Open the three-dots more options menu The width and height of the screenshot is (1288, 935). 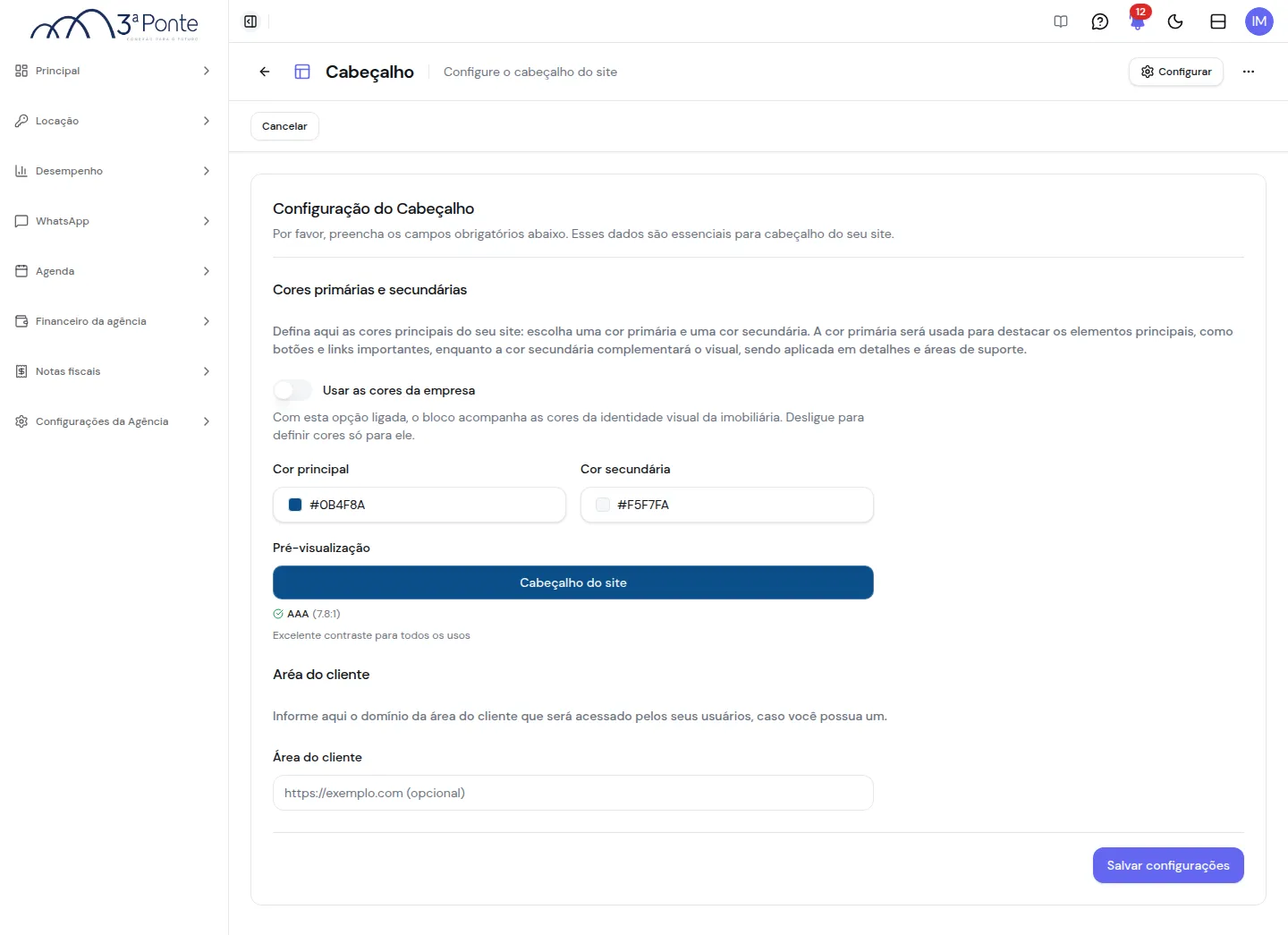click(1249, 72)
